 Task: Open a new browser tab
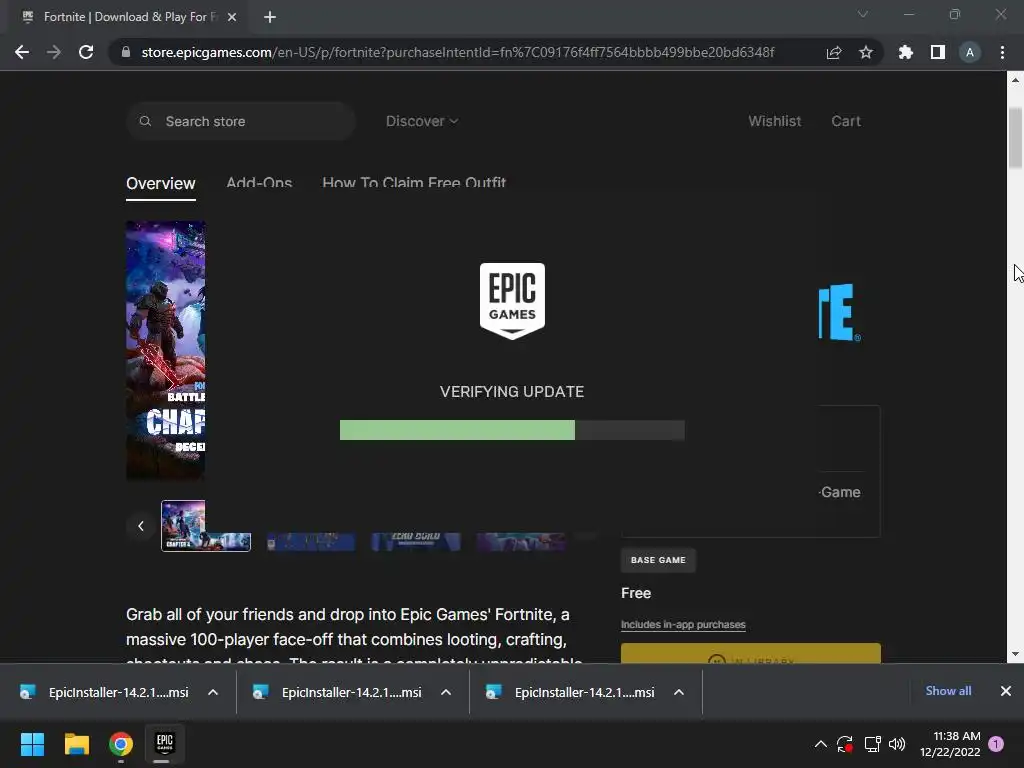tap(270, 17)
